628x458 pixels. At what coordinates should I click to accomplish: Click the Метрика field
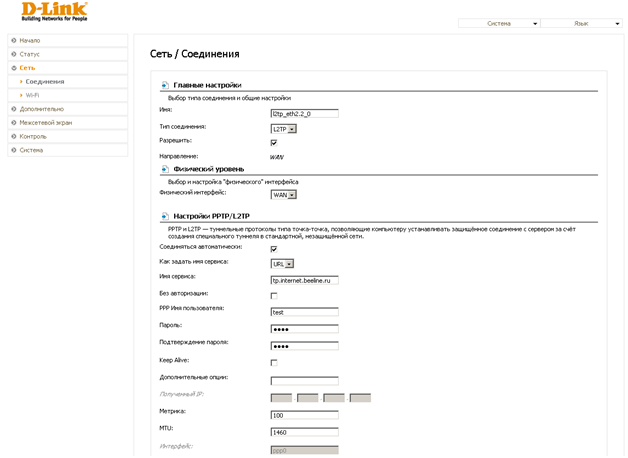[x=304, y=415]
